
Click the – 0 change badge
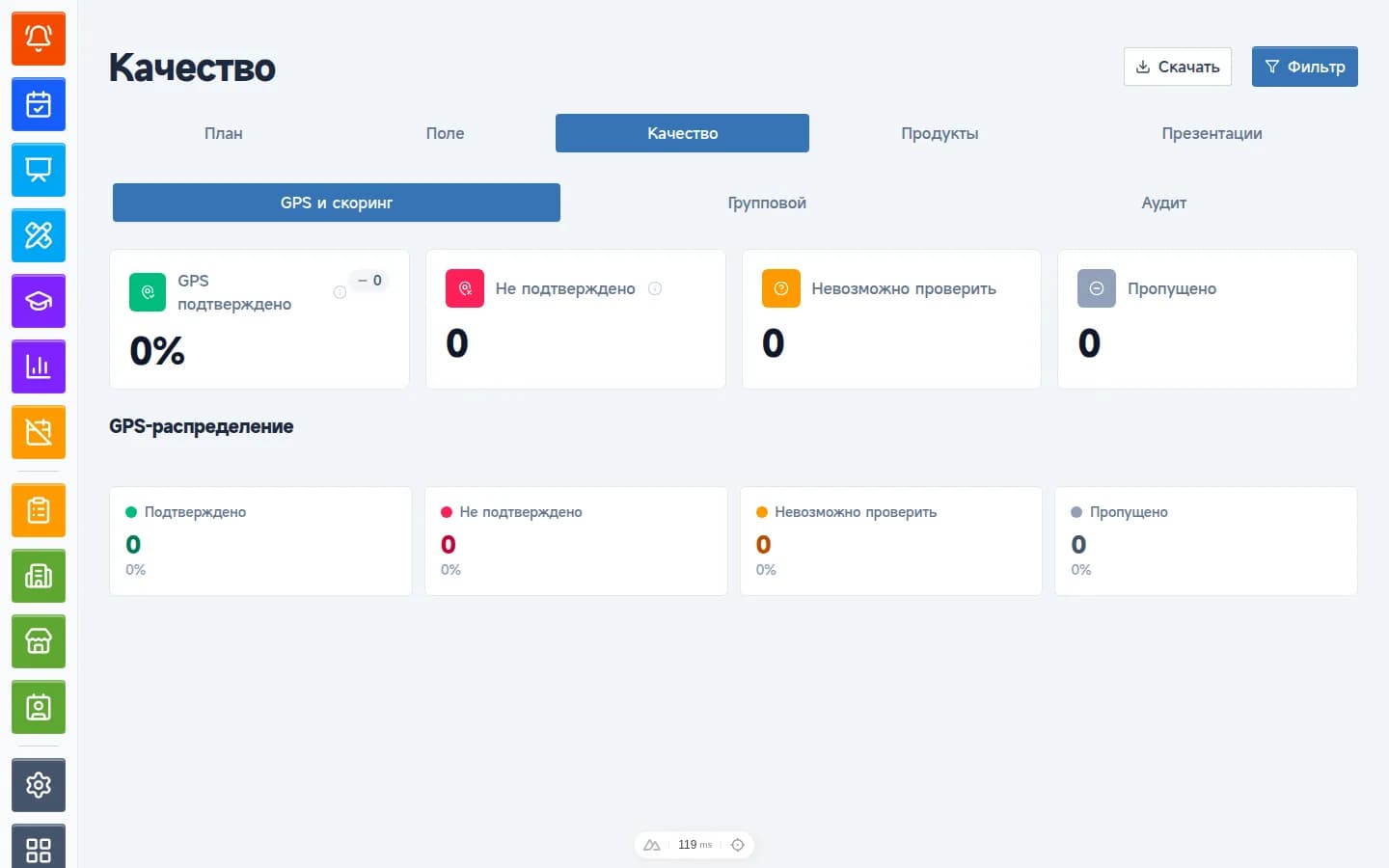(x=369, y=281)
